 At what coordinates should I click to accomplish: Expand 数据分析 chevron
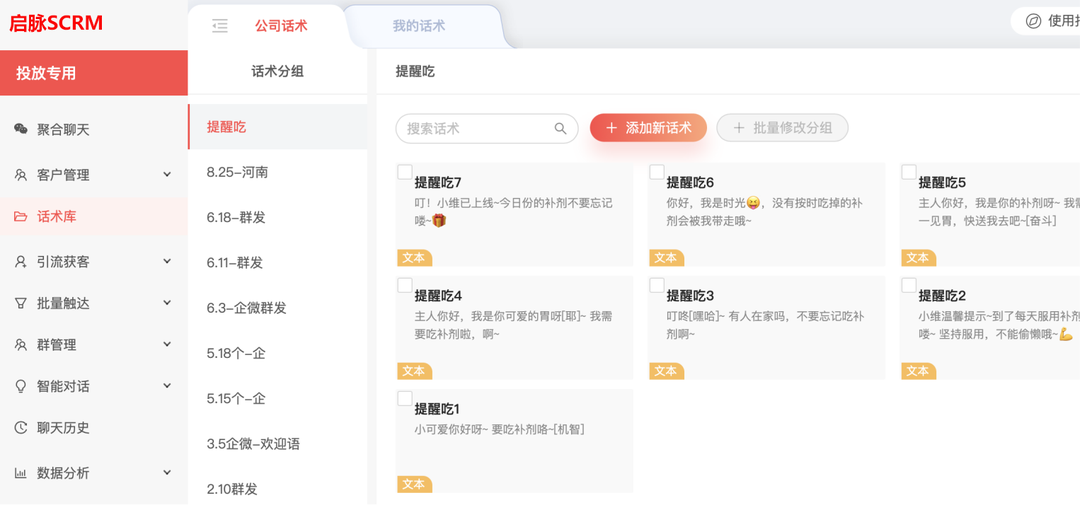[167, 473]
